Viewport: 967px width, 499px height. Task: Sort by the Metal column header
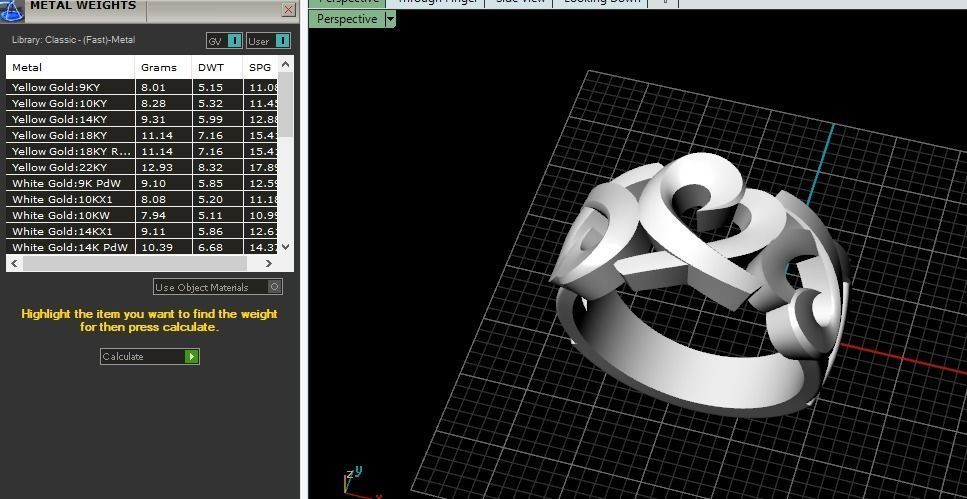pyautogui.click(x=70, y=67)
